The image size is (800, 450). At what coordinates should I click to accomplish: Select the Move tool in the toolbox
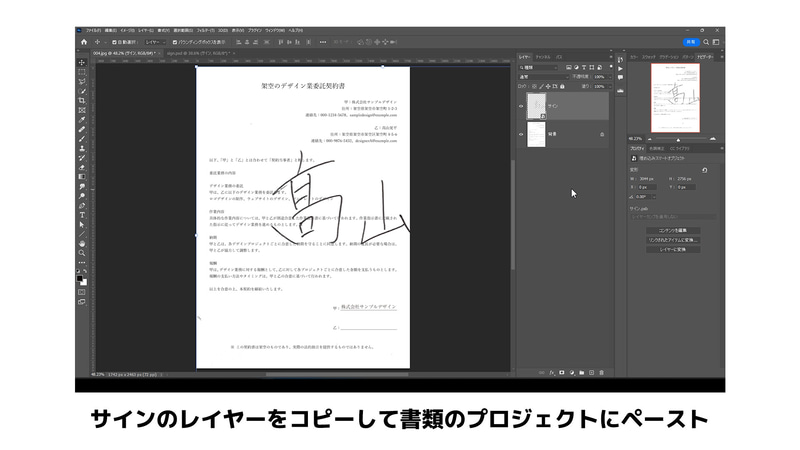click(x=82, y=62)
